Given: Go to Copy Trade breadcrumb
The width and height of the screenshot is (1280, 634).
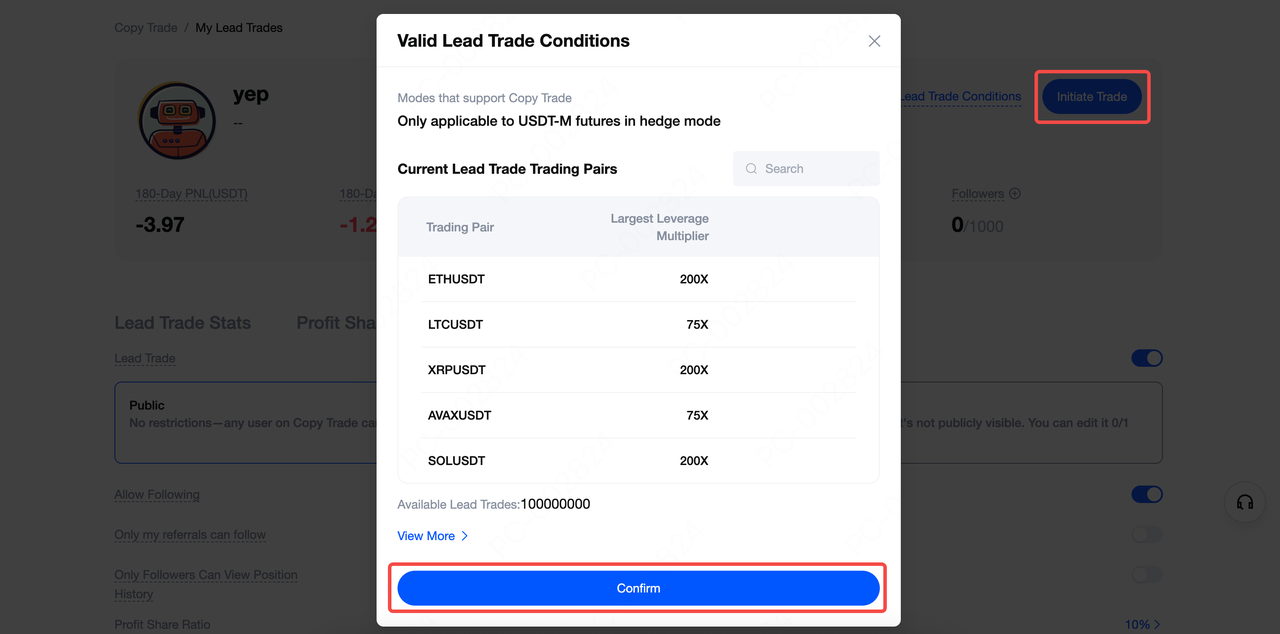Looking at the screenshot, I should point(146,28).
